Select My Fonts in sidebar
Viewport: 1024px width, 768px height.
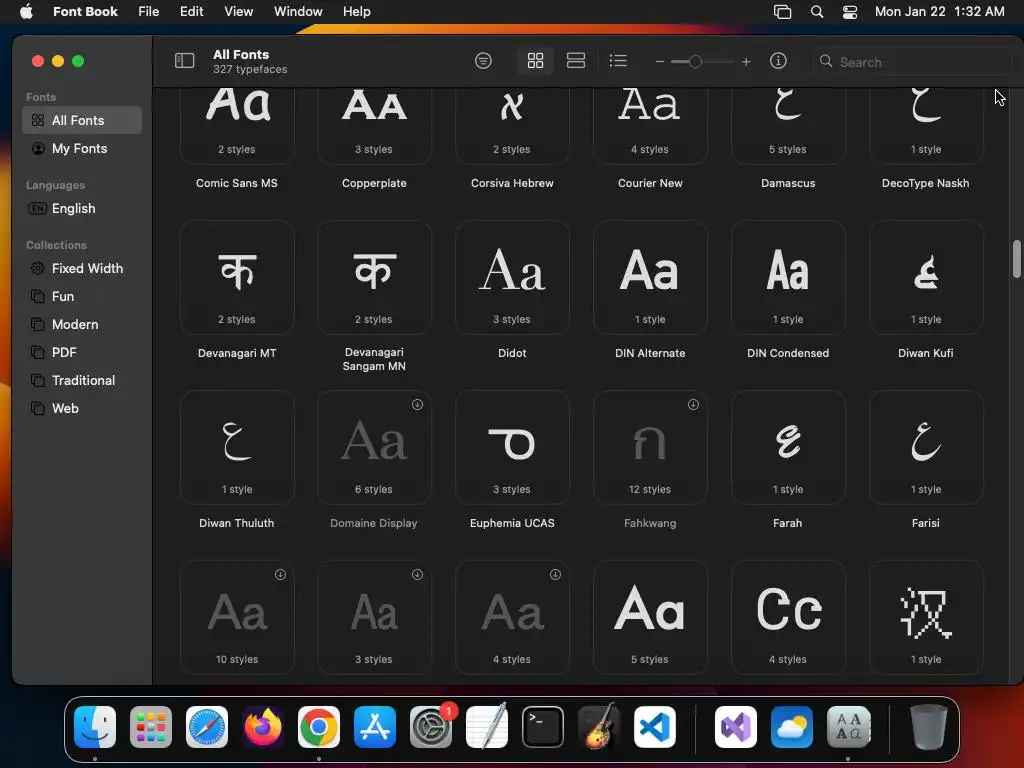coord(82,148)
